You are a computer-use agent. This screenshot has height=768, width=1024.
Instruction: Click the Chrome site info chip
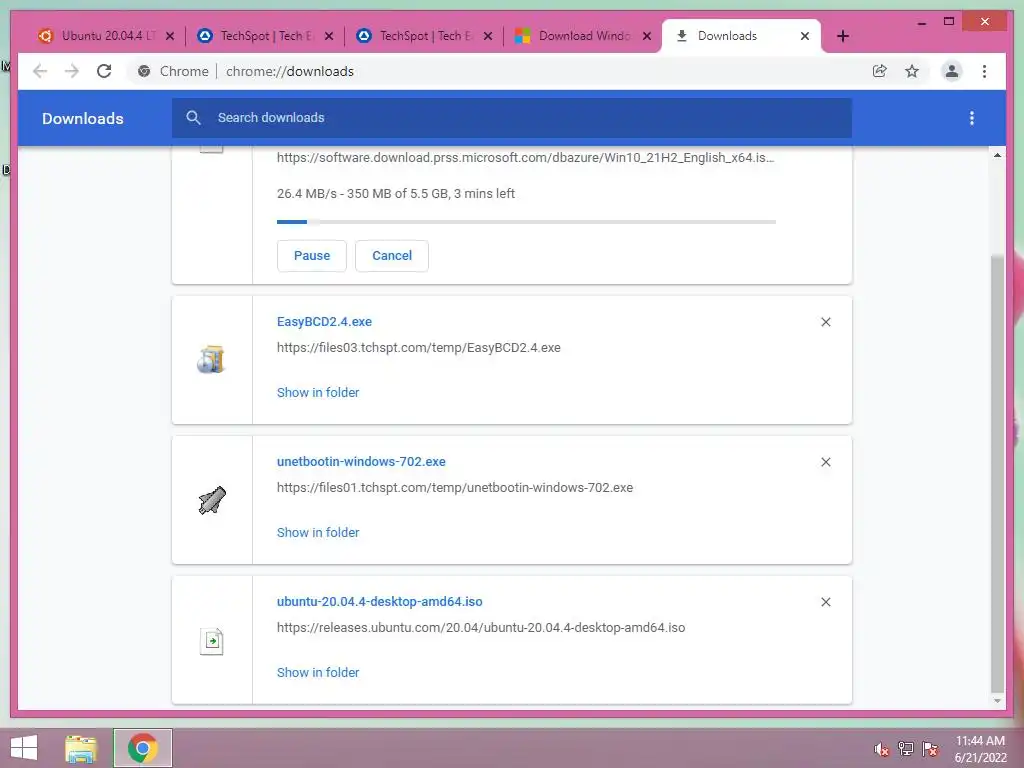tap(173, 71)
